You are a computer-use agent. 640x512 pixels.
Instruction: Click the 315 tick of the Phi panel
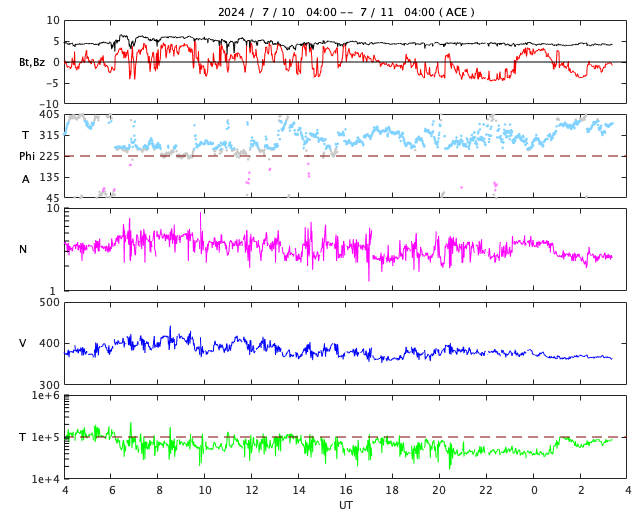click(x=50, y=135)
